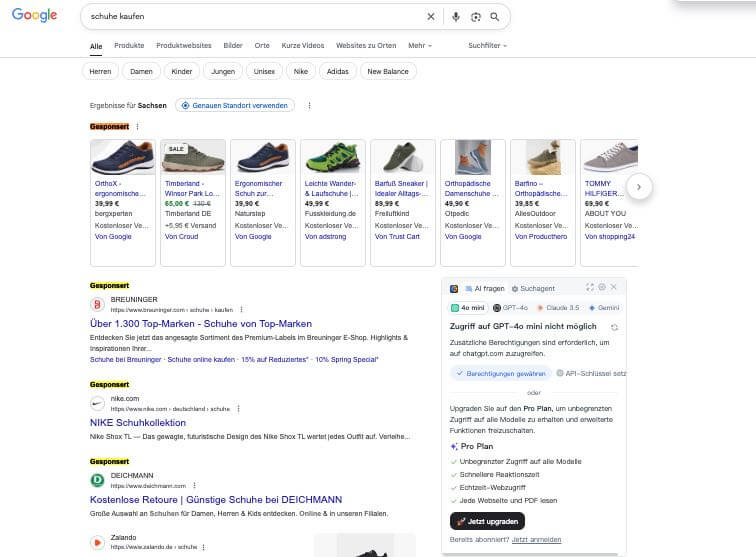Open Deichmann Kostenlose Retoure ad link
This screenshot has width=756, height=557.
[x=216, y=500]
